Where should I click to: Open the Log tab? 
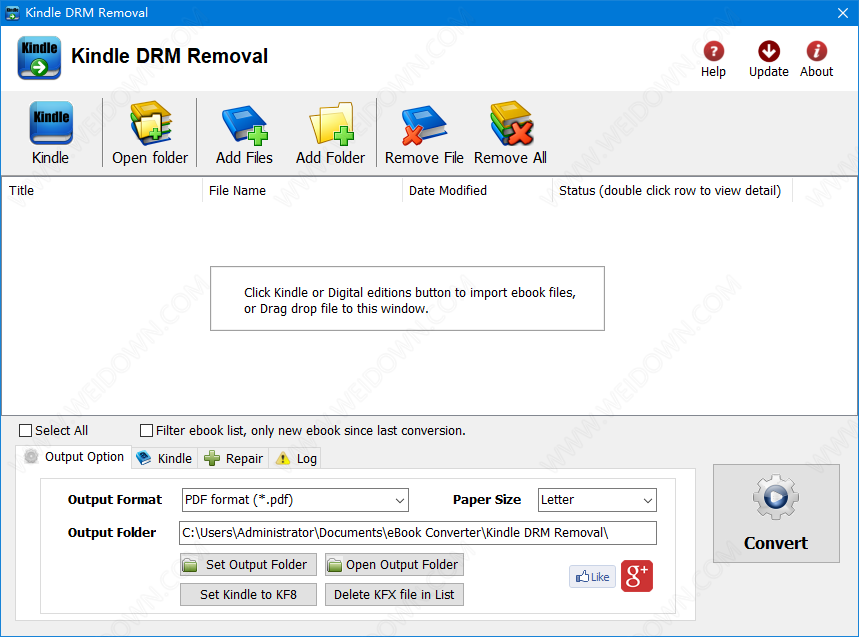point(296,458)
